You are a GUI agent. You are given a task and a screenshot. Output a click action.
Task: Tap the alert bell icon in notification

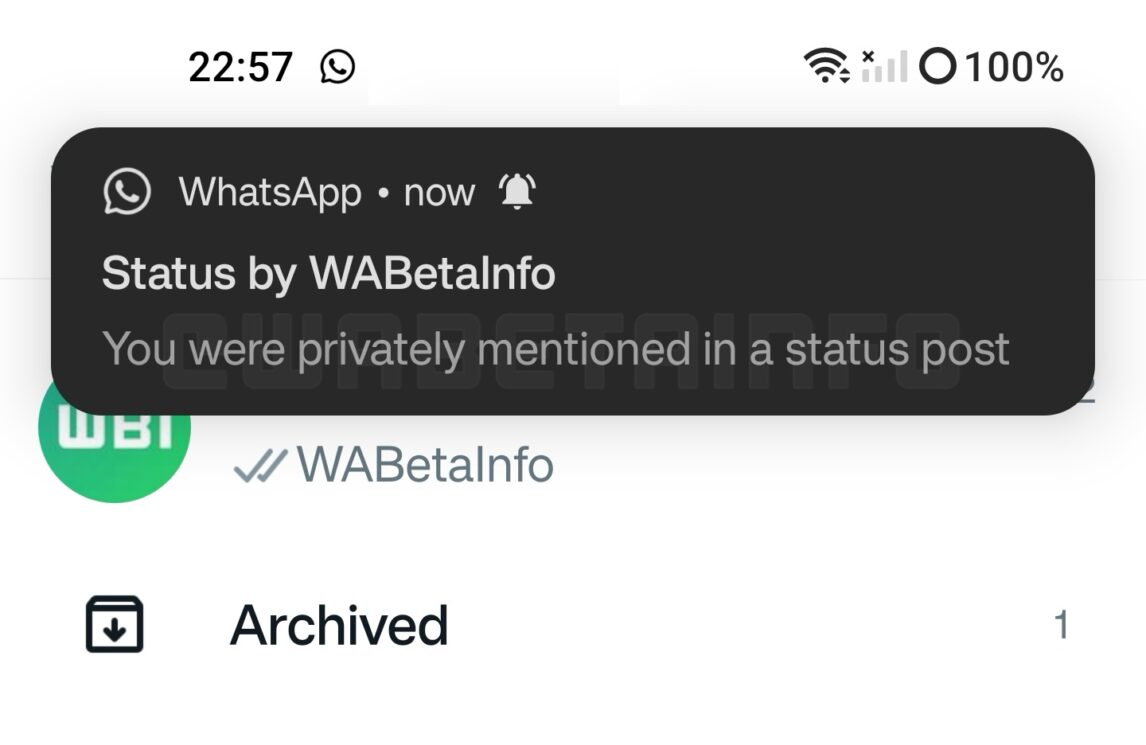point(517,191)
